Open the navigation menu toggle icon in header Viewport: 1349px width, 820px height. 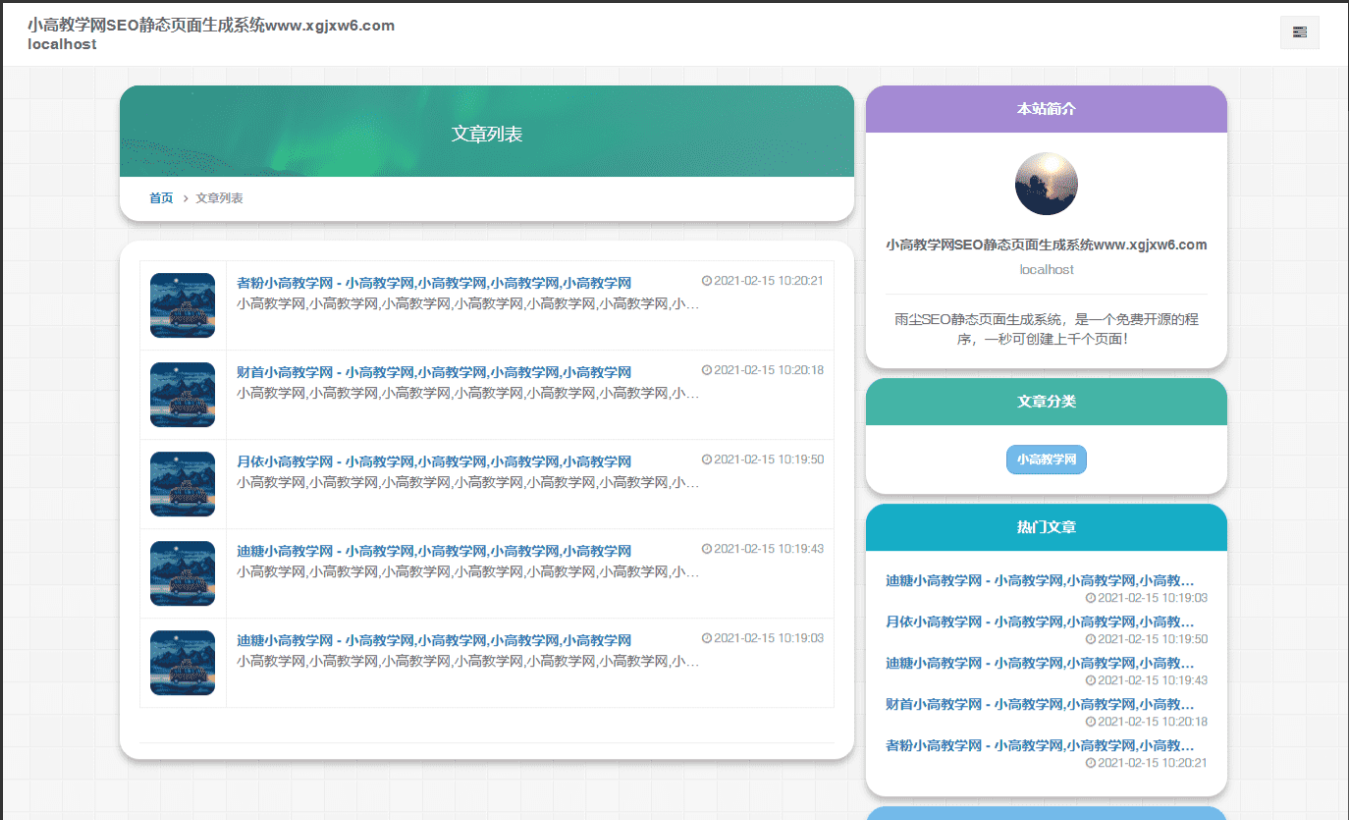[1299, 33]
